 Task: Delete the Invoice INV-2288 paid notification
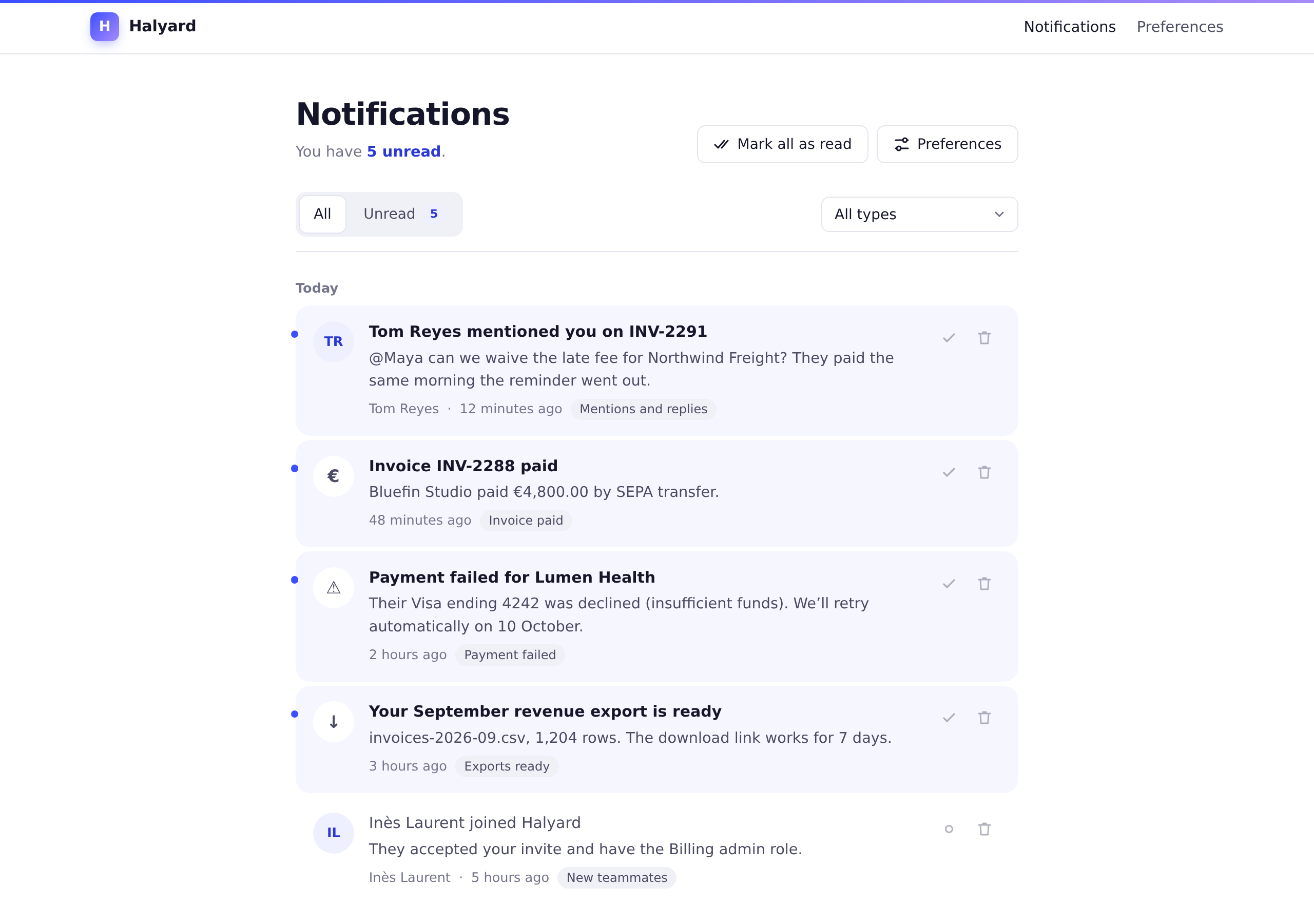(x=984, y=472)
